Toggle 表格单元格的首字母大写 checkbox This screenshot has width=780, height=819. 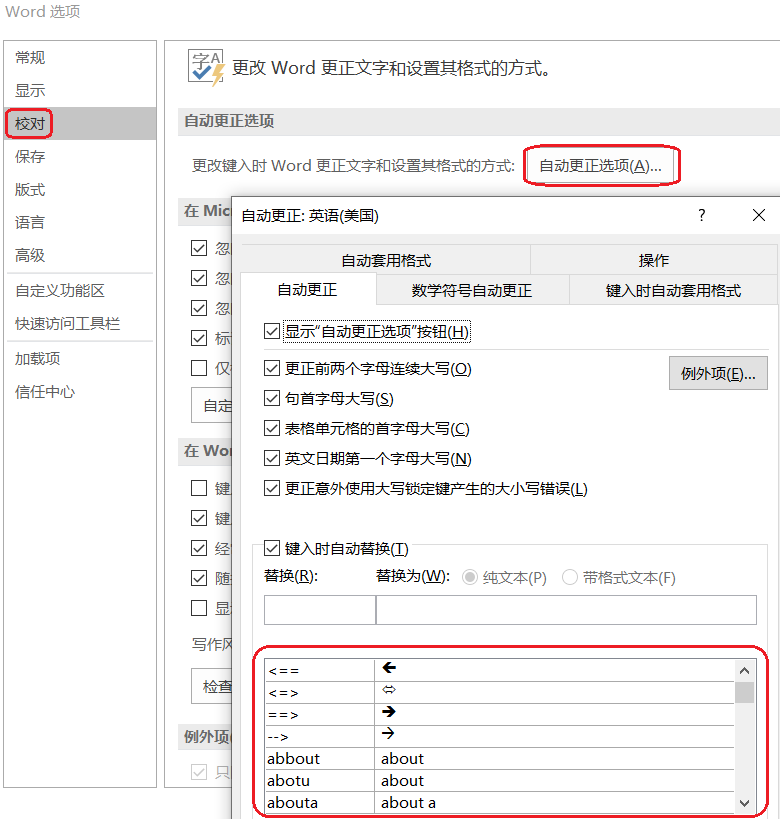coord(272,429)
